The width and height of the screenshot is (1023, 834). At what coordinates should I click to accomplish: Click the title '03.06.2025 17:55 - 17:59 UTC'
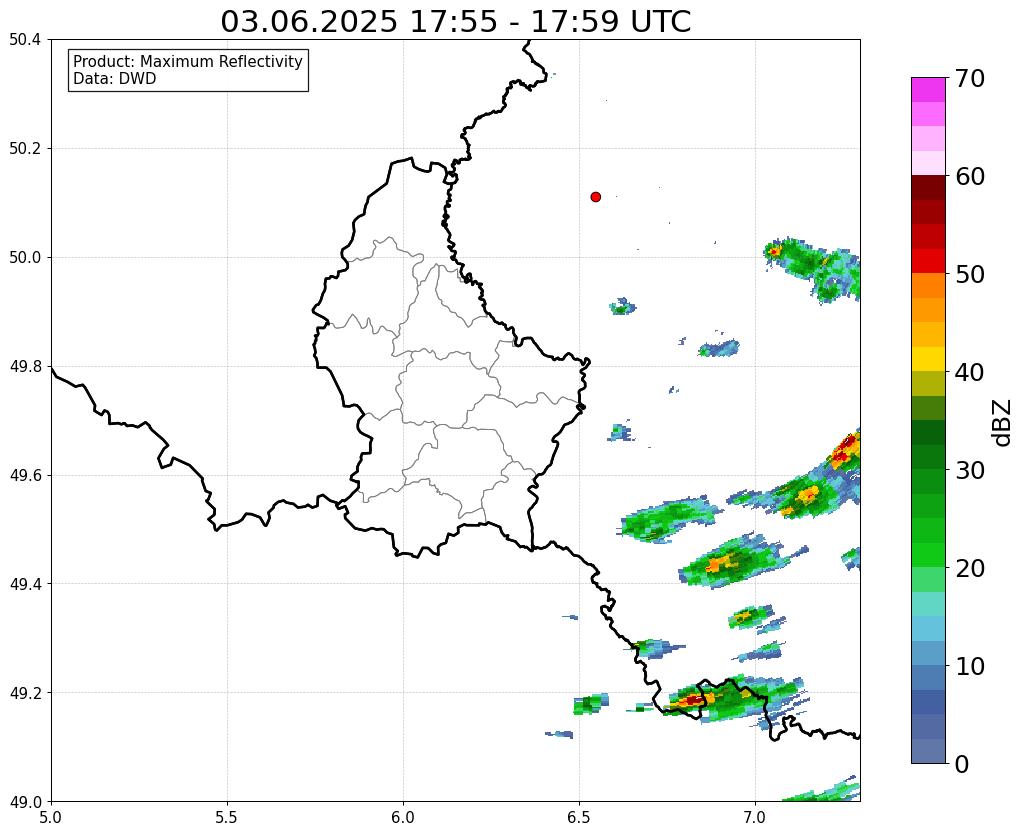pos(455,22)
